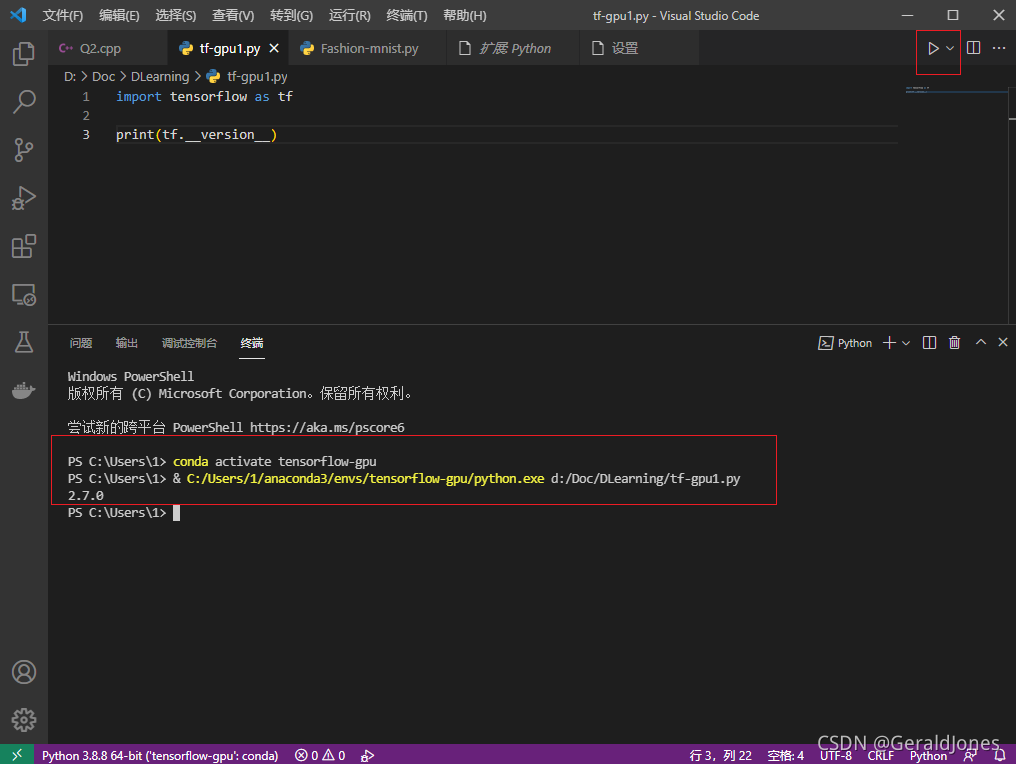Close the tf-gpu1.py tab
This screenshot has width=1016, height=764.
coord(274,49)
